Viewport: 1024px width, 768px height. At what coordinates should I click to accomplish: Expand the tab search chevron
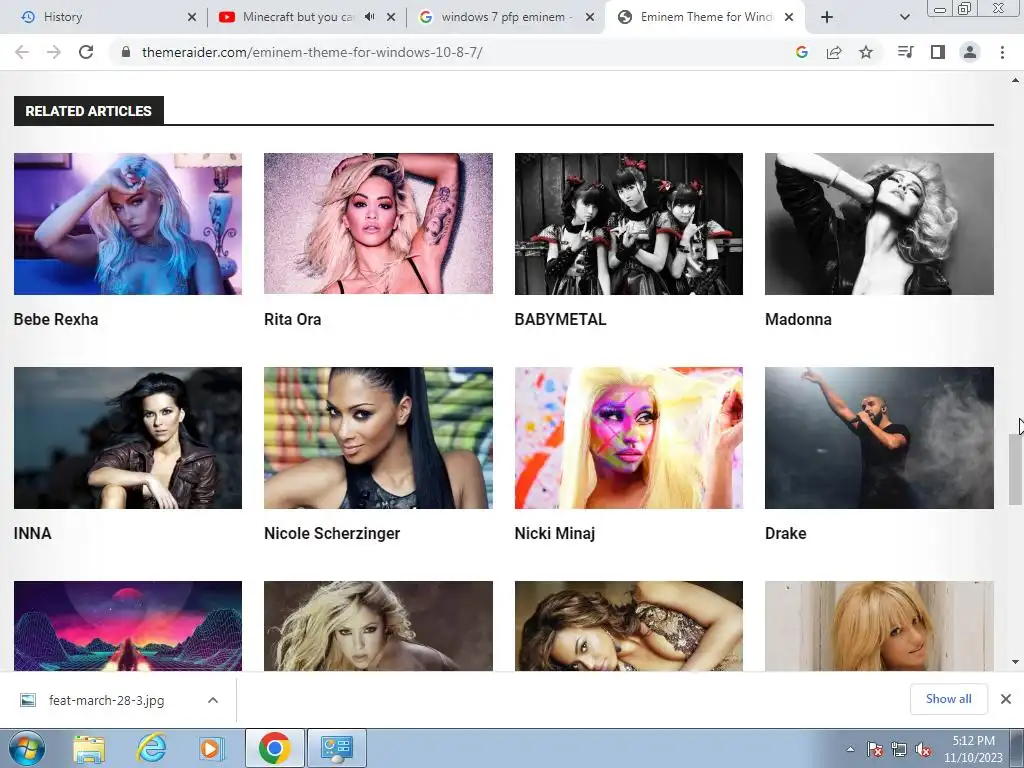[x=904, y=17]
